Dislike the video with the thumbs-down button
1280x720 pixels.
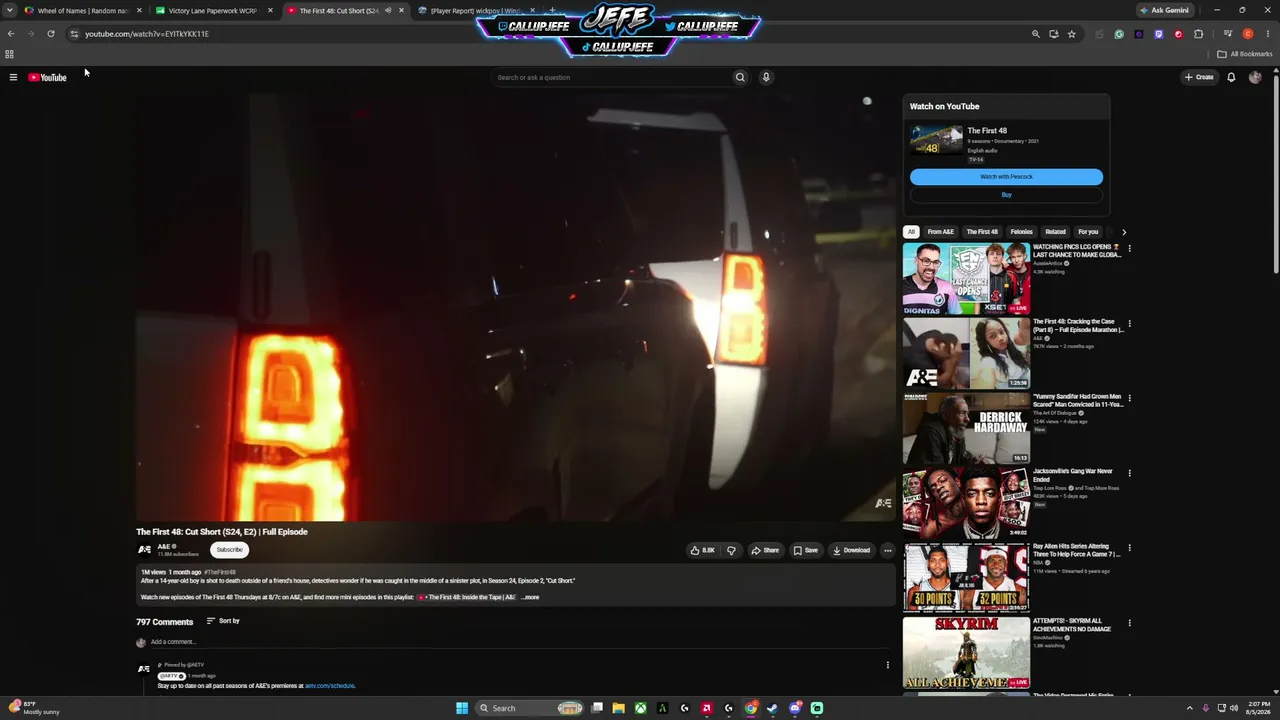[x=731, y=550]
